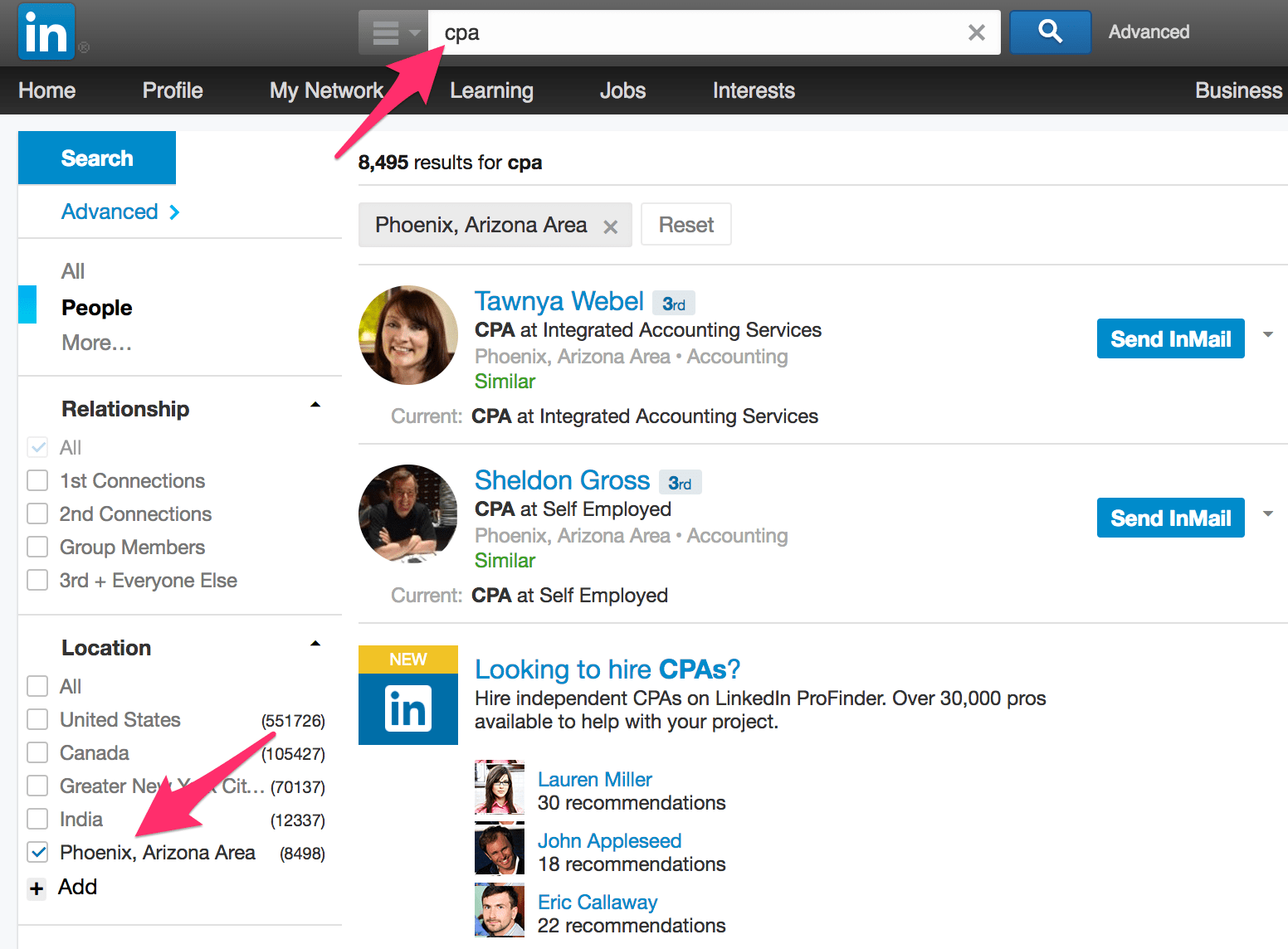Click Lauren Miller's small profile picture
This screenshot has height=949, width=1288.
click(500, 786)
